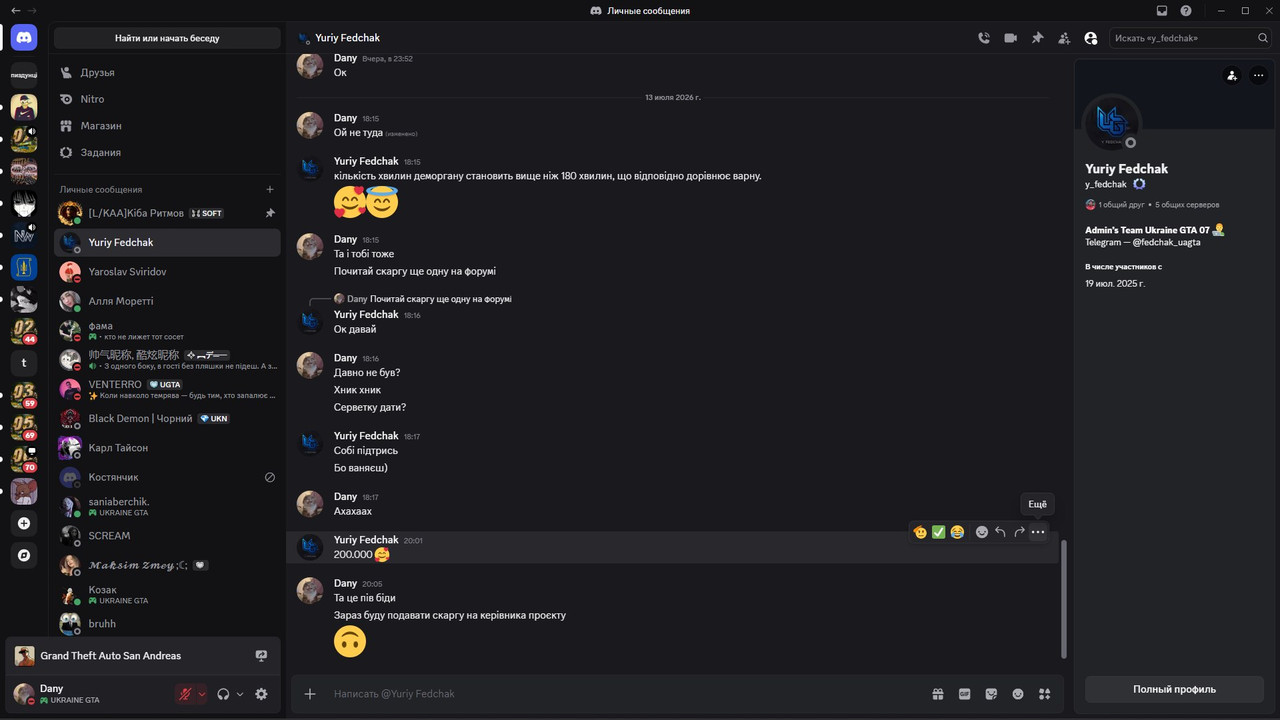Toggle the muted microphone button
The image size is (1280, 720).
(185, 694)
